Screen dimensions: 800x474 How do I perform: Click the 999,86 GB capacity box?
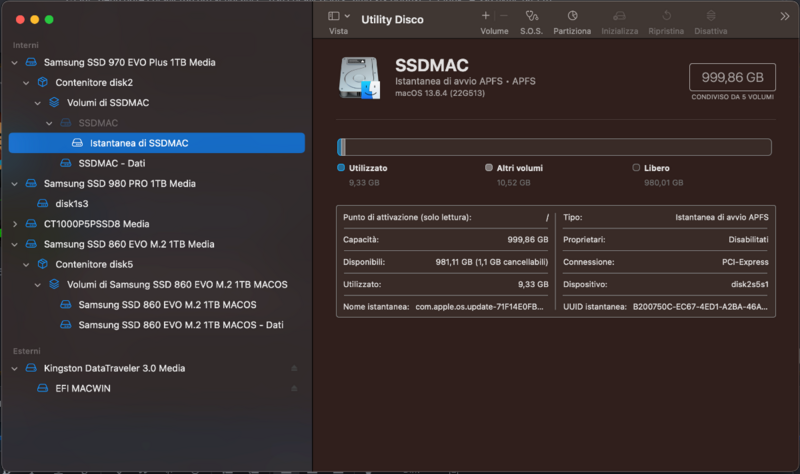point(732,77)
